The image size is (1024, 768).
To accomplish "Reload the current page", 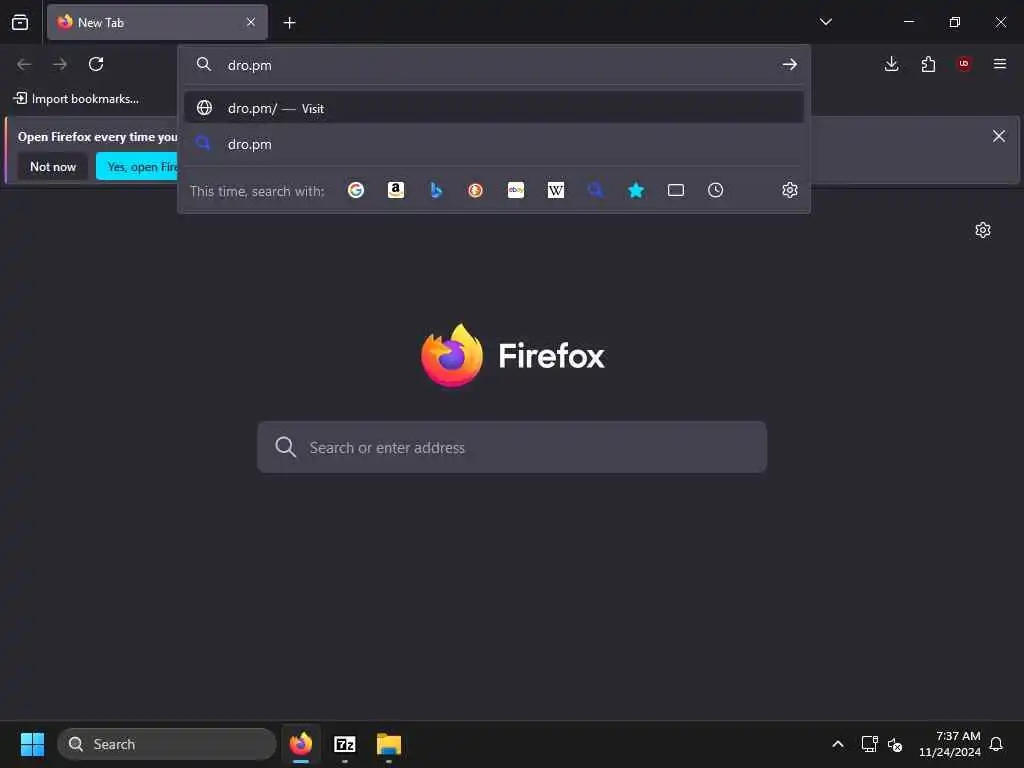I will point(96,64).
